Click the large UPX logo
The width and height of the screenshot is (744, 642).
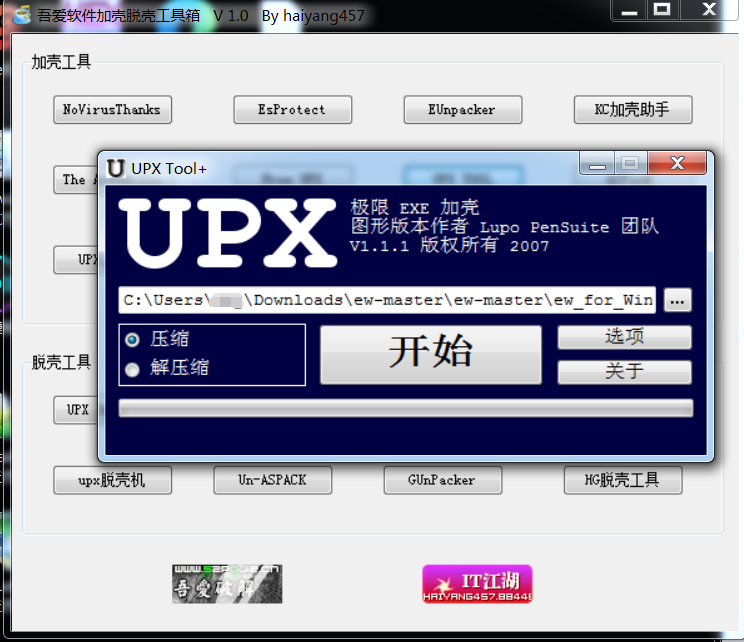click(228, 233)
